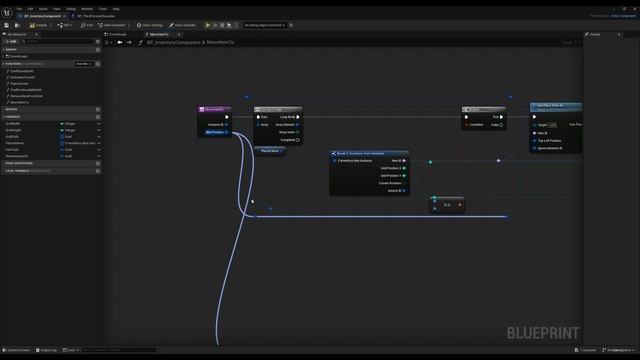640x360 pixels.
Task: Click the Stop simulation button
Action: tap(222, 25)
